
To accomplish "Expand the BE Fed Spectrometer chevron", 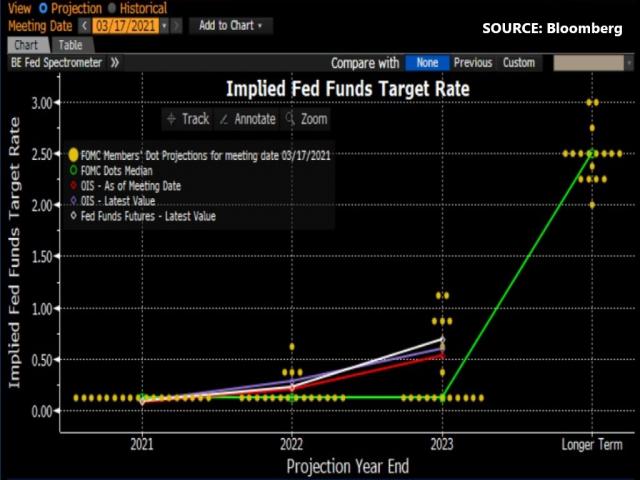I will click(x=115, y=62).
